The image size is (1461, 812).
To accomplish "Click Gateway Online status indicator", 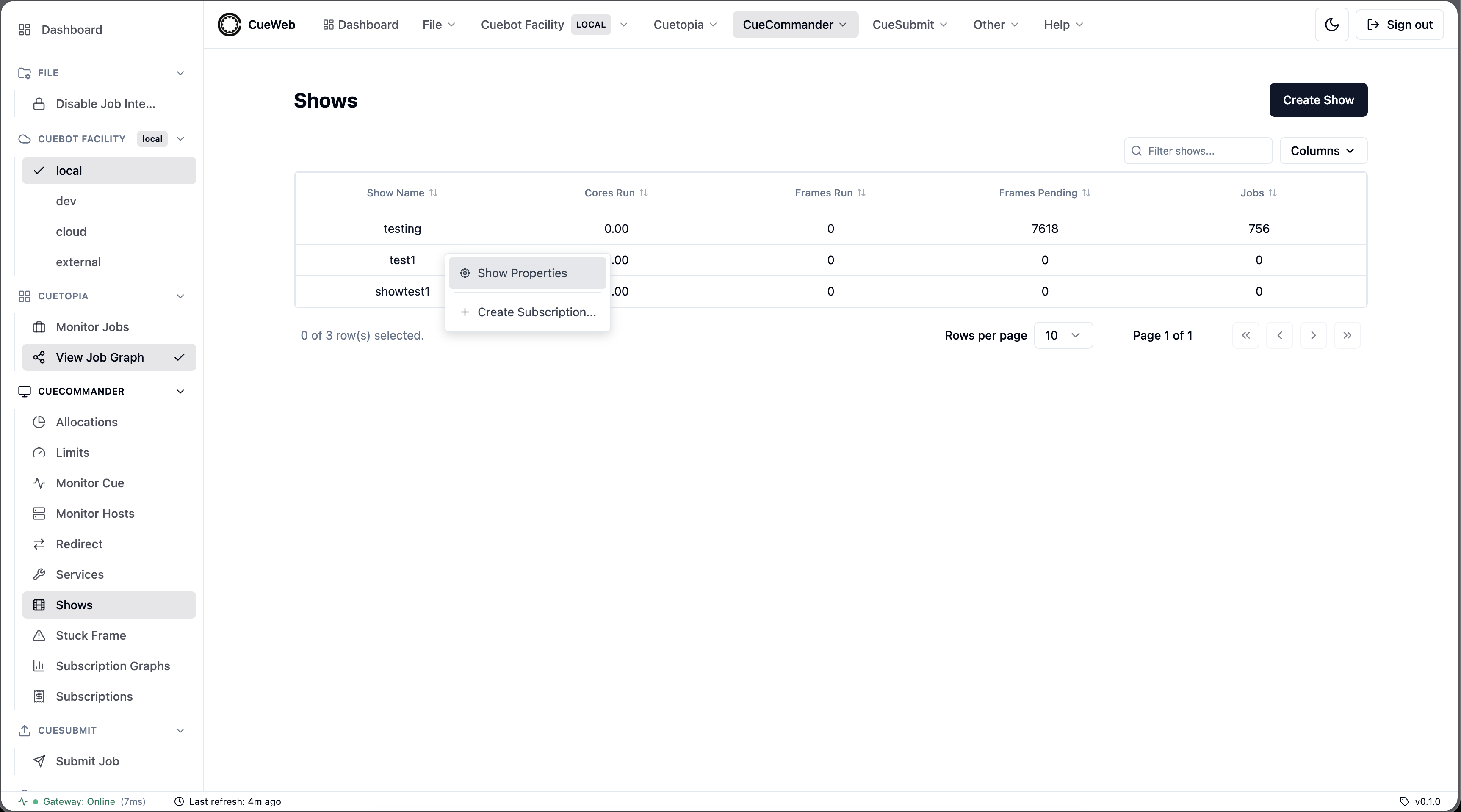I will click(x=82, y=801).
